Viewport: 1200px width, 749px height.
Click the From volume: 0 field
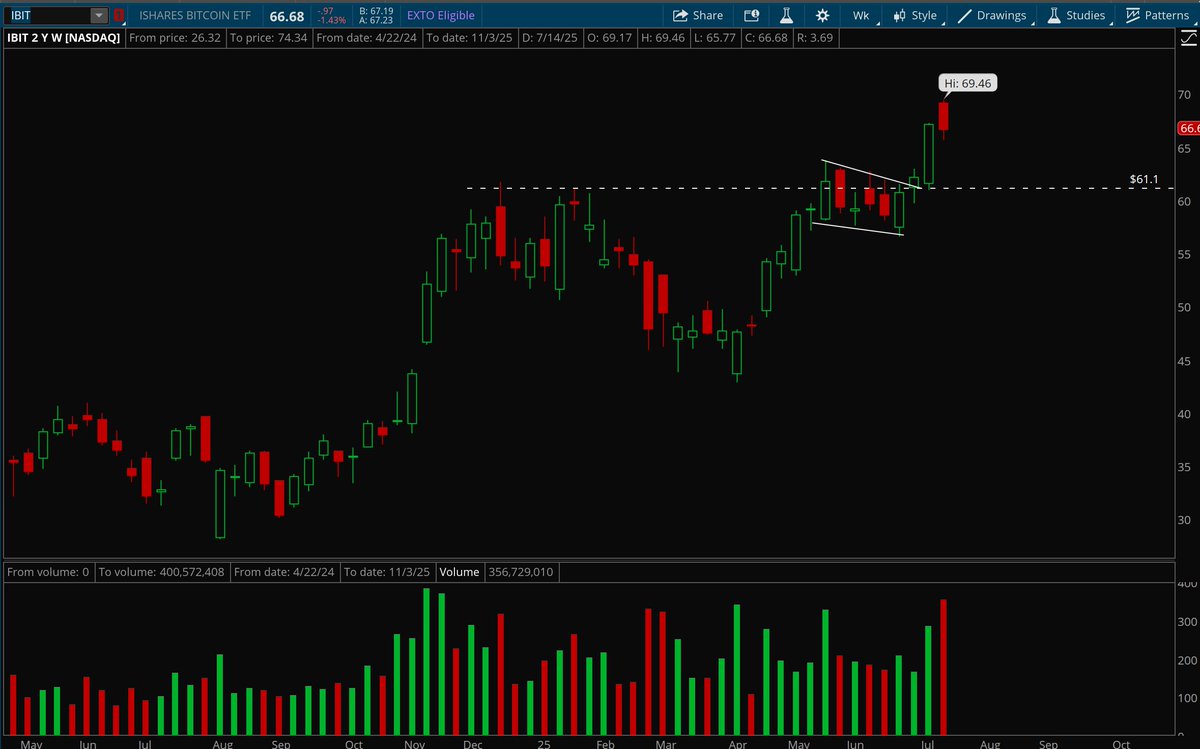tap(48, 572)
